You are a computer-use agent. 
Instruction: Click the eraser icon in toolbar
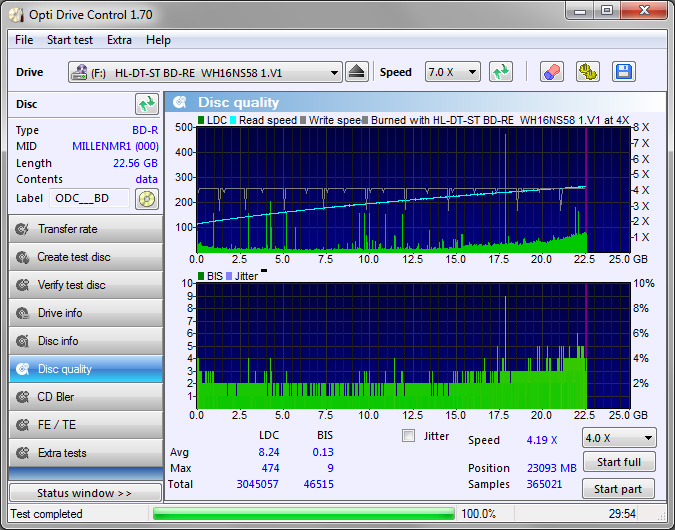(x=552, y=72)
